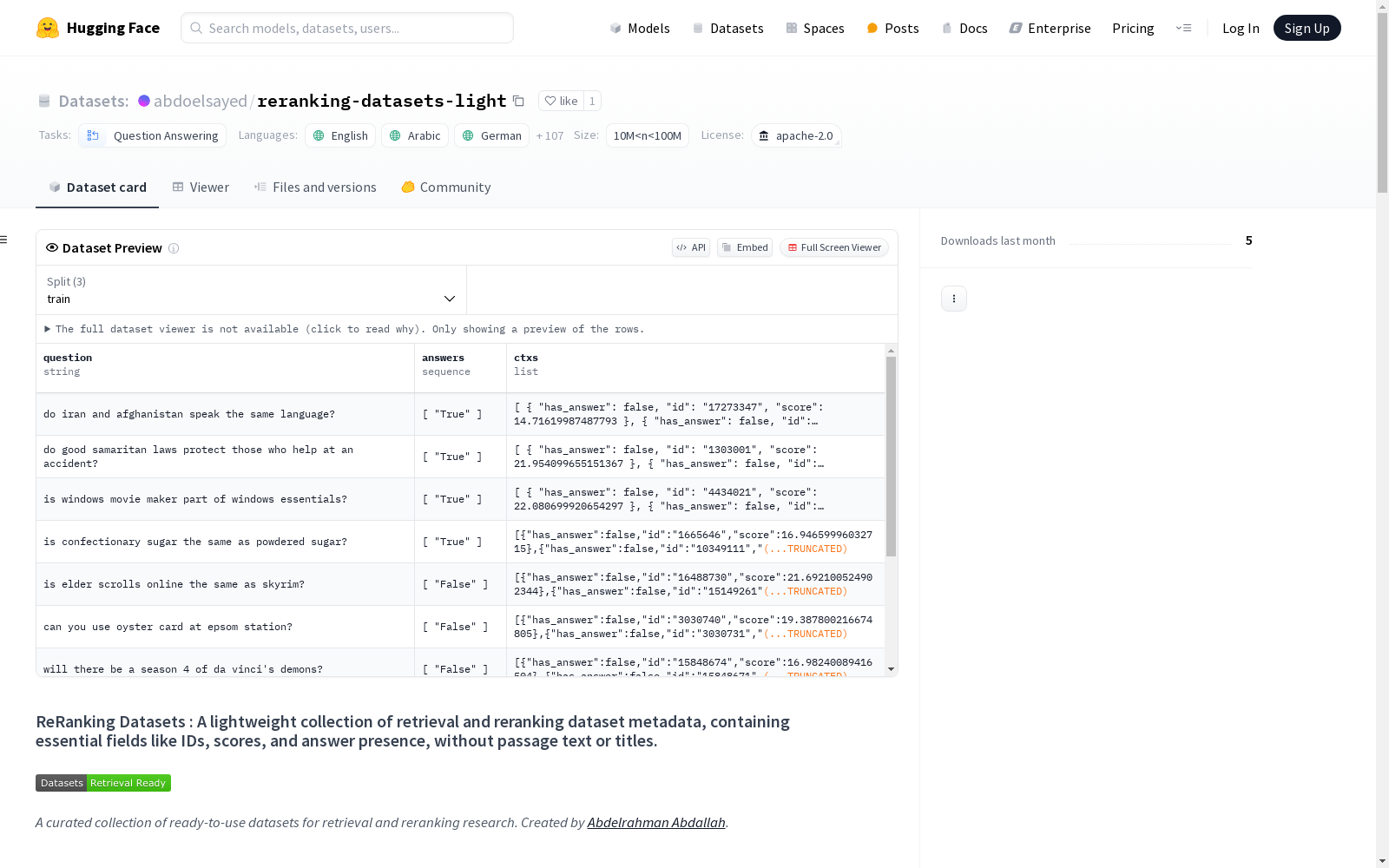This screenshot has width=1389, height=868.
Task: Show the +107 more languages
Action: pyautogui.click(x=550, y=135)
